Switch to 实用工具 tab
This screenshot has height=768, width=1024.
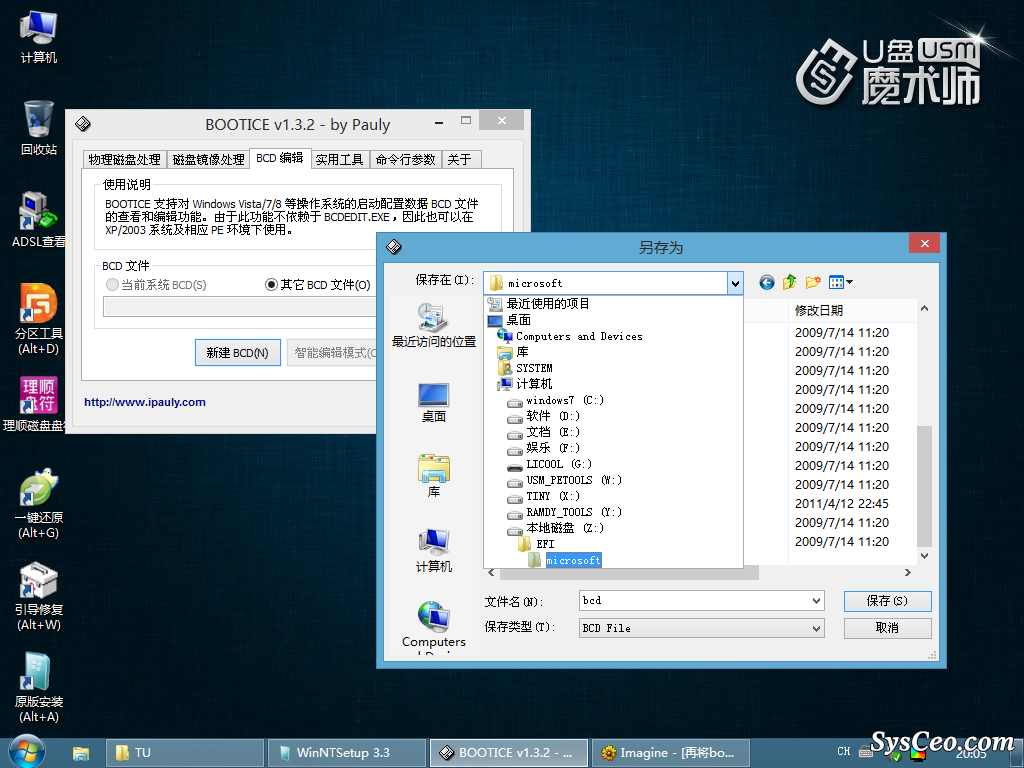click(x=340, y=159)
